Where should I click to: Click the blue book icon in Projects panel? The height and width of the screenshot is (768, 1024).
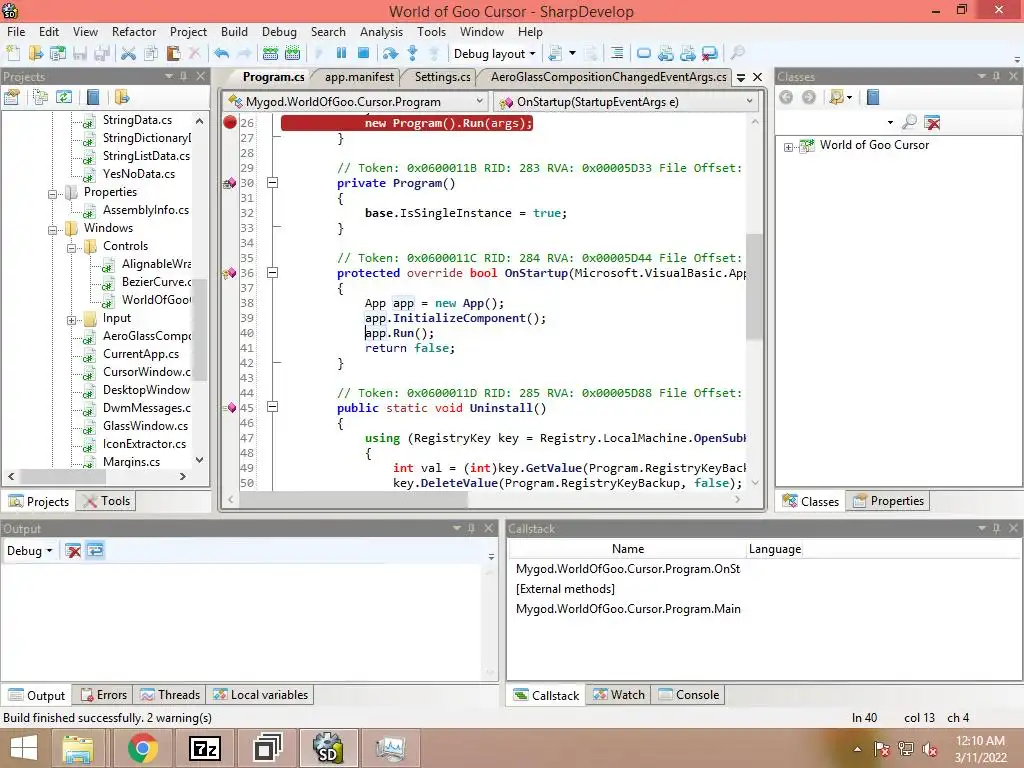point(93,97)
